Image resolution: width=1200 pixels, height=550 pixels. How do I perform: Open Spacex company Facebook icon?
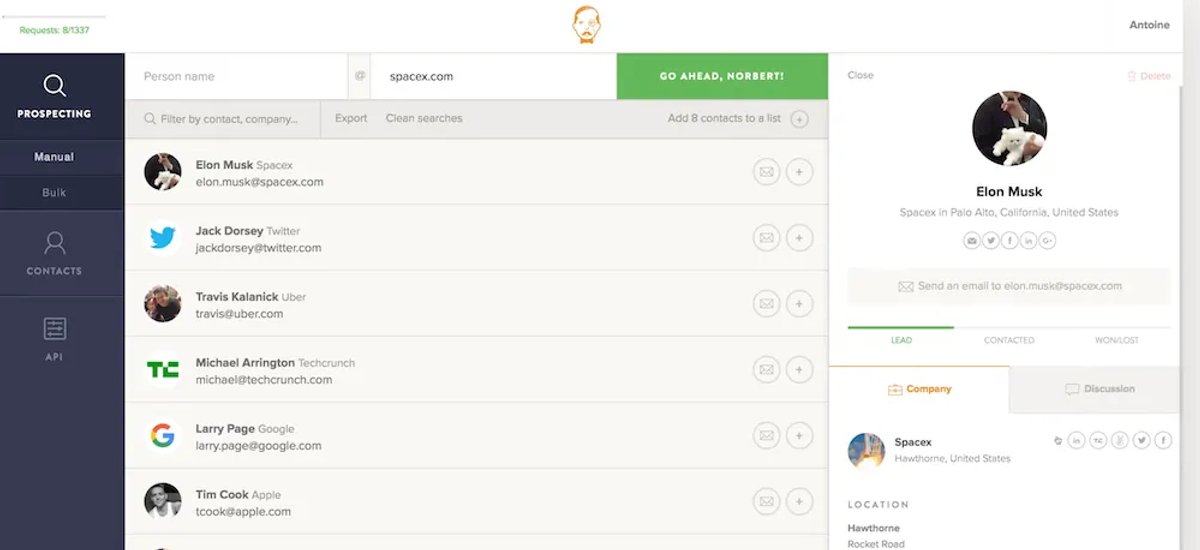click(x=1163, y=440)
